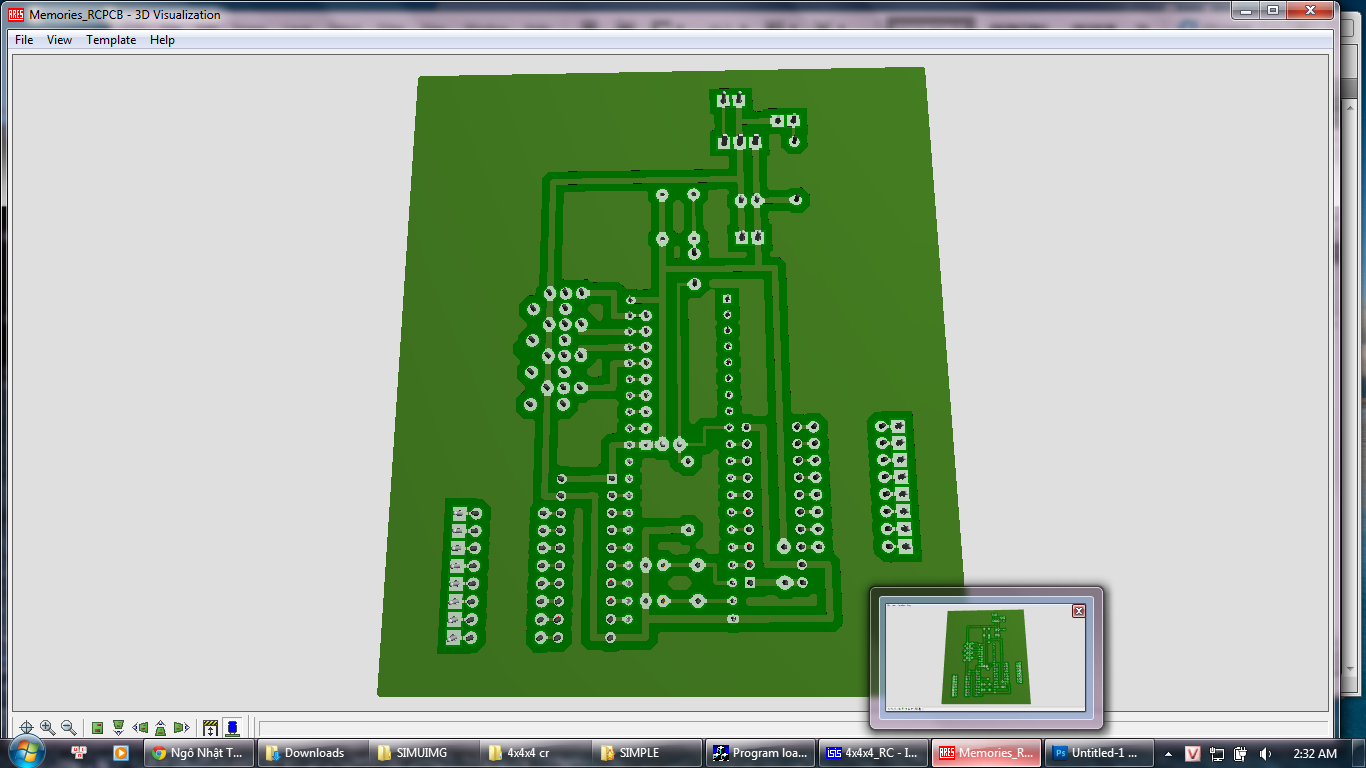
Task: Toggle show components icon
Action: (232, 728)
